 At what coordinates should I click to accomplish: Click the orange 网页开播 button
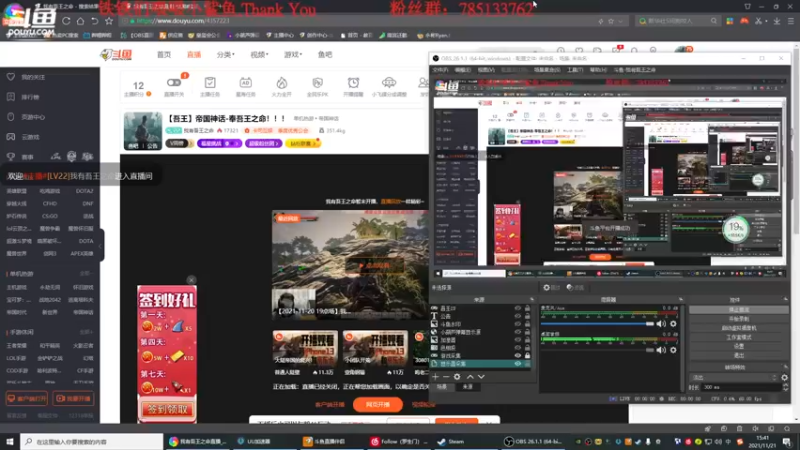(x=378, y=405)
